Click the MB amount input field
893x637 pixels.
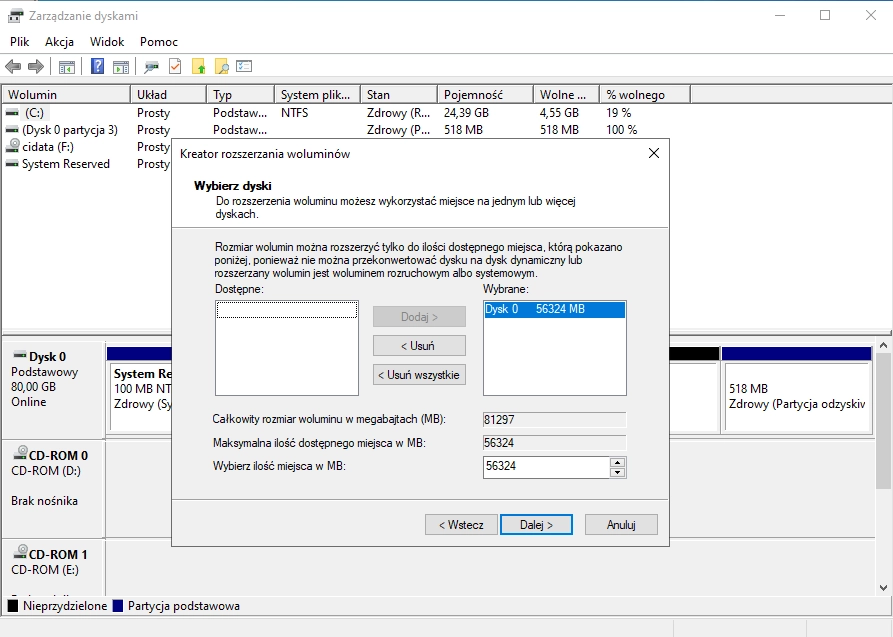click(x=545, y=467)
